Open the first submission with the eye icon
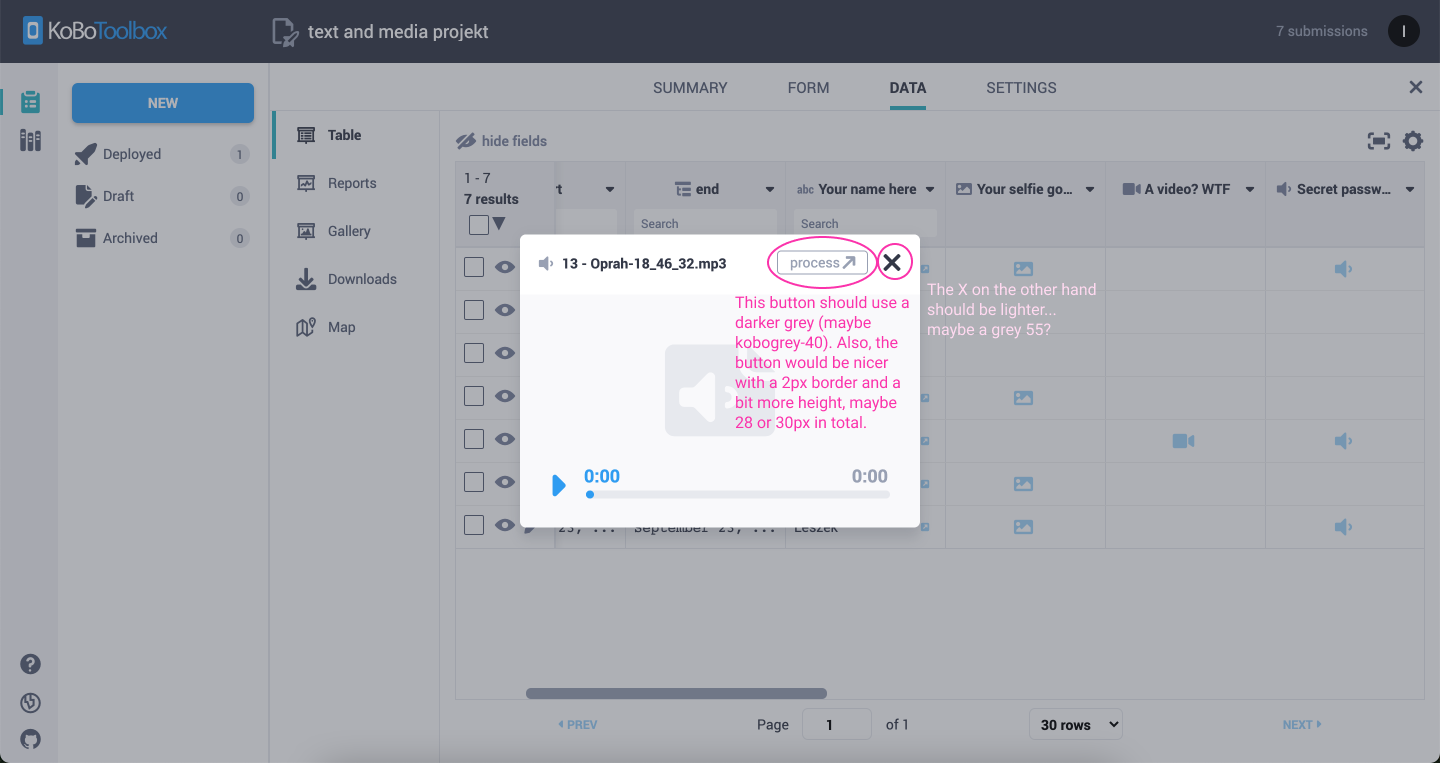 click(x=505, y=268)
